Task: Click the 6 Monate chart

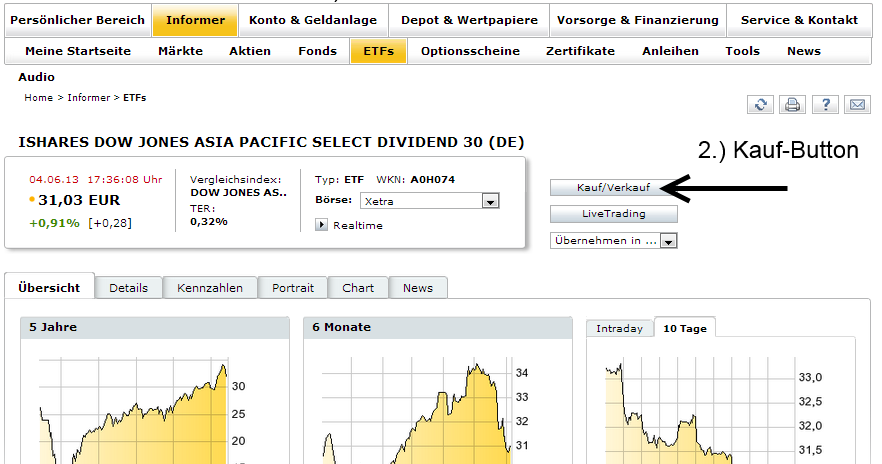Action: (419, 411)
